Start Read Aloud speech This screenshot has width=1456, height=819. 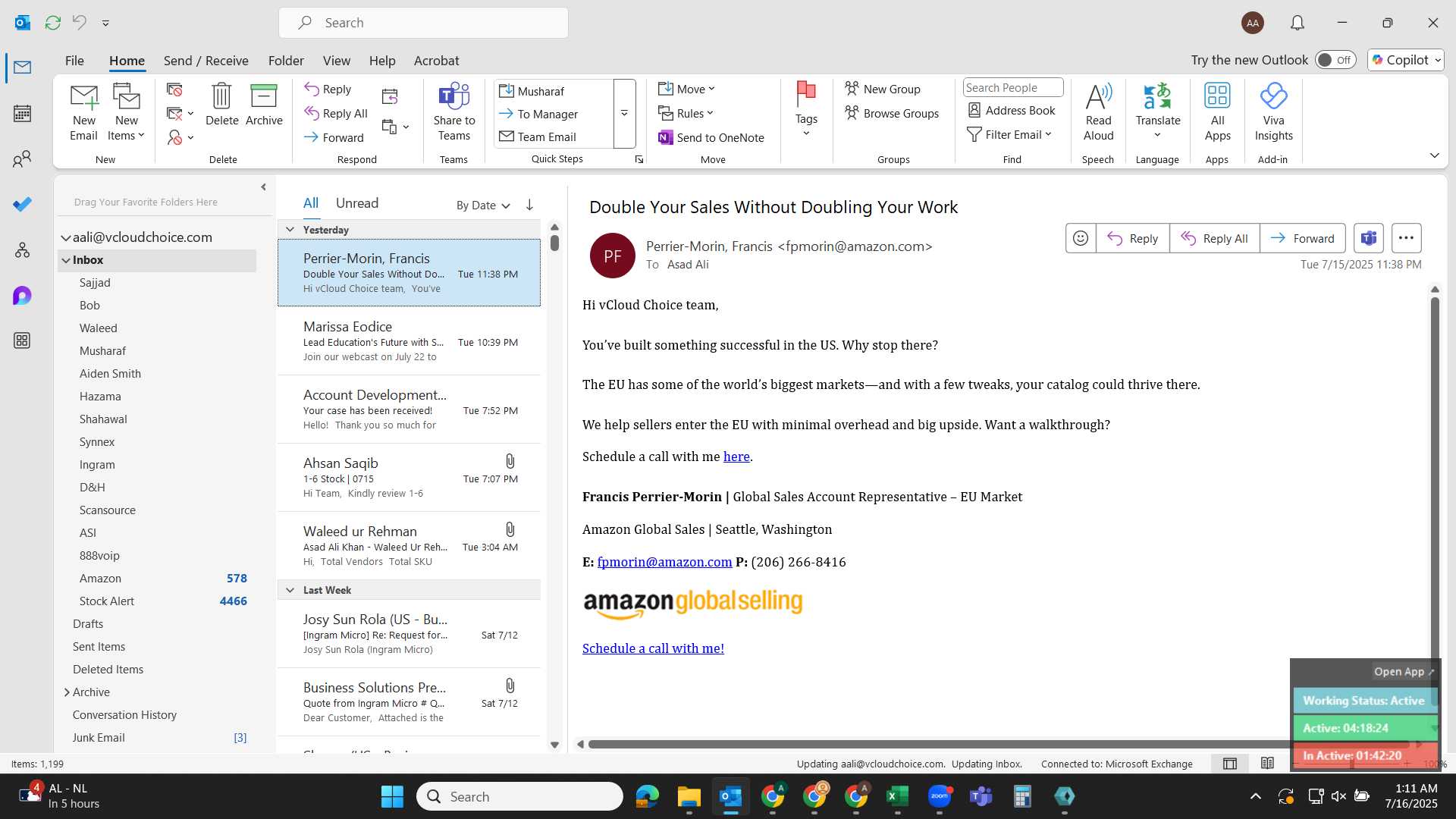(1098, 112)
